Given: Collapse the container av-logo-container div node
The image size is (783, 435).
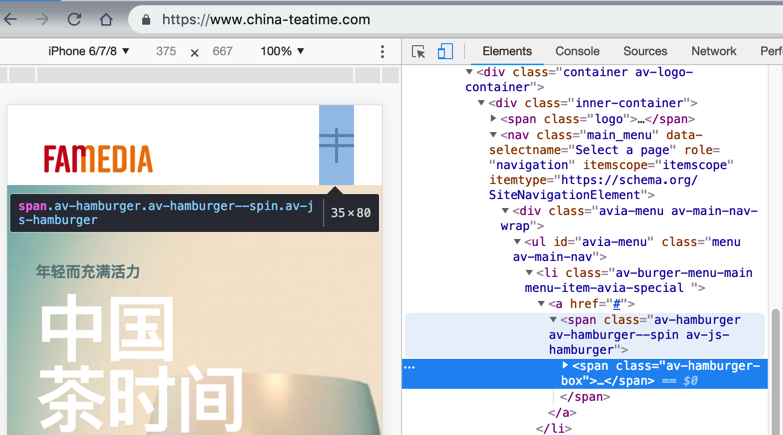Looking at the screenshot, I should (x=469, y=72).
